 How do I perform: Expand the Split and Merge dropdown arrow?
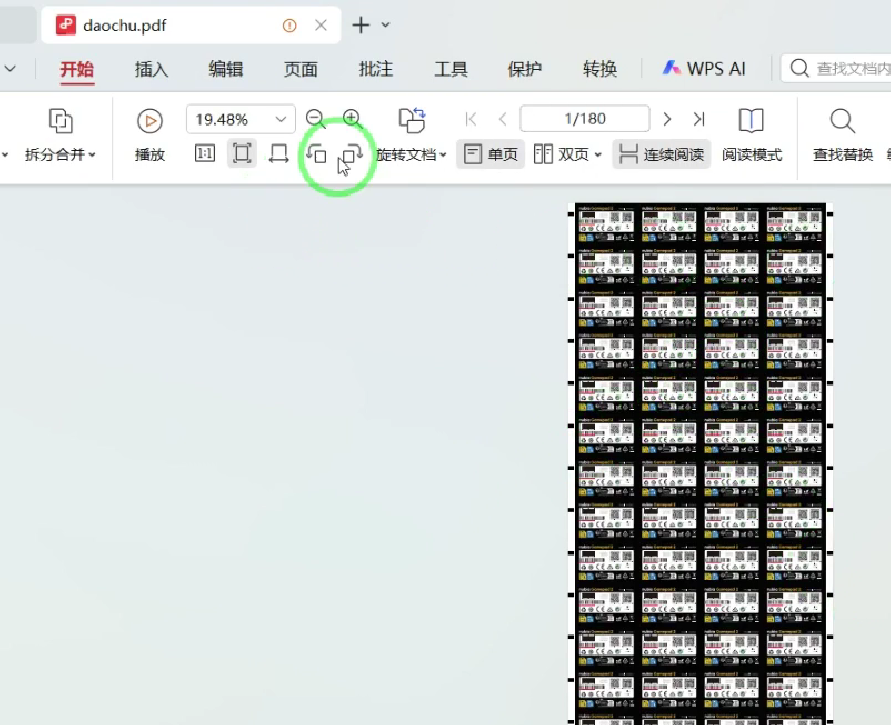pos(92,155)
